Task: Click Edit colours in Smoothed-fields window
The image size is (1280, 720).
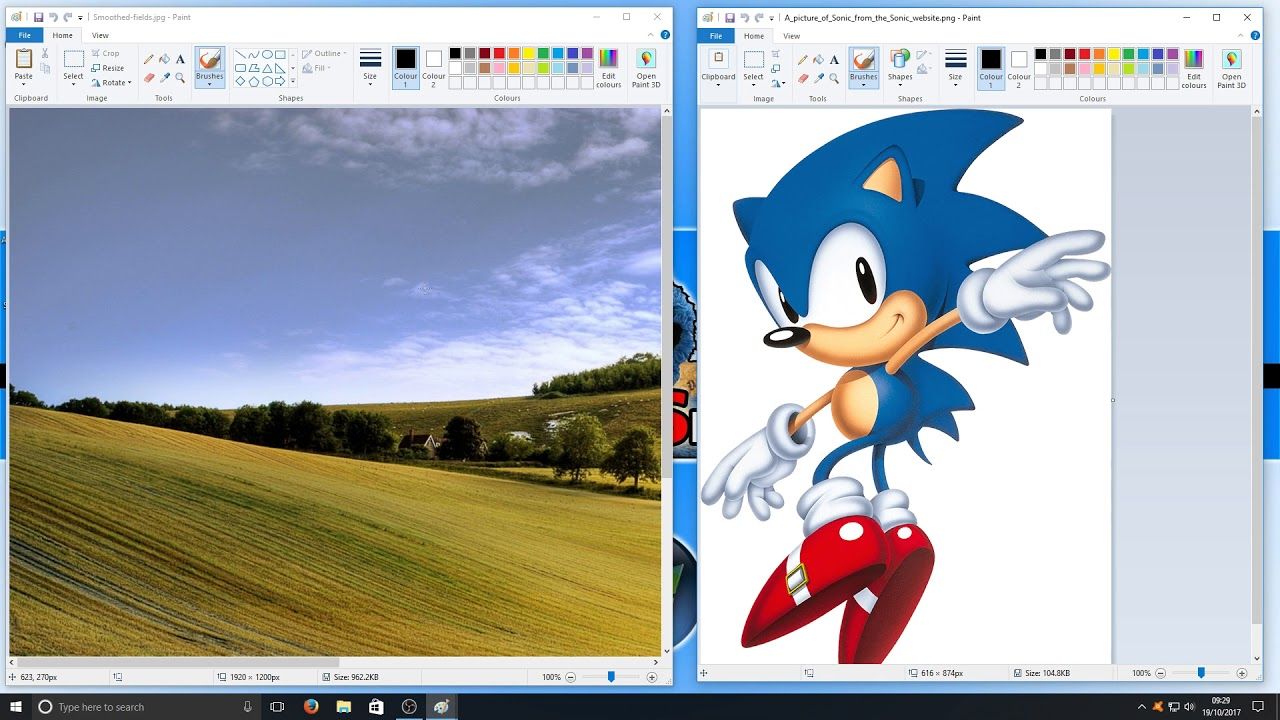Action: pyautogui.click(x=608, y=68)
